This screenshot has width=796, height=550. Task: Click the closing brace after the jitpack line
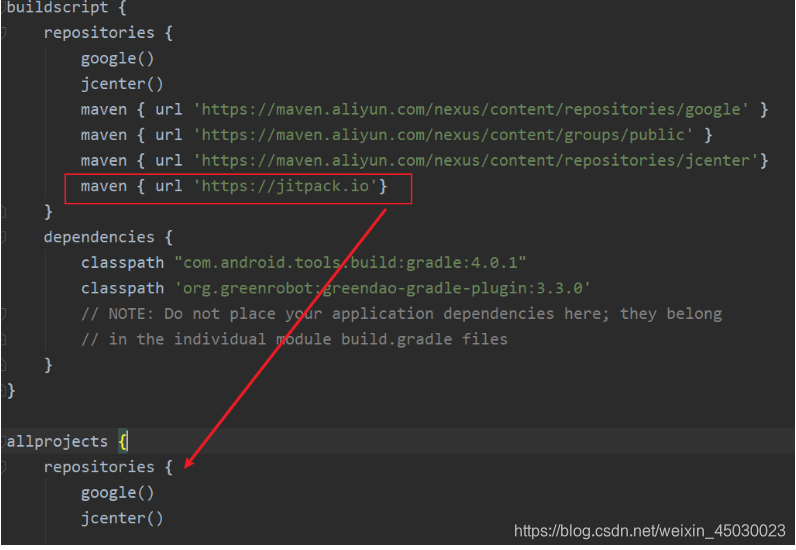48,212
